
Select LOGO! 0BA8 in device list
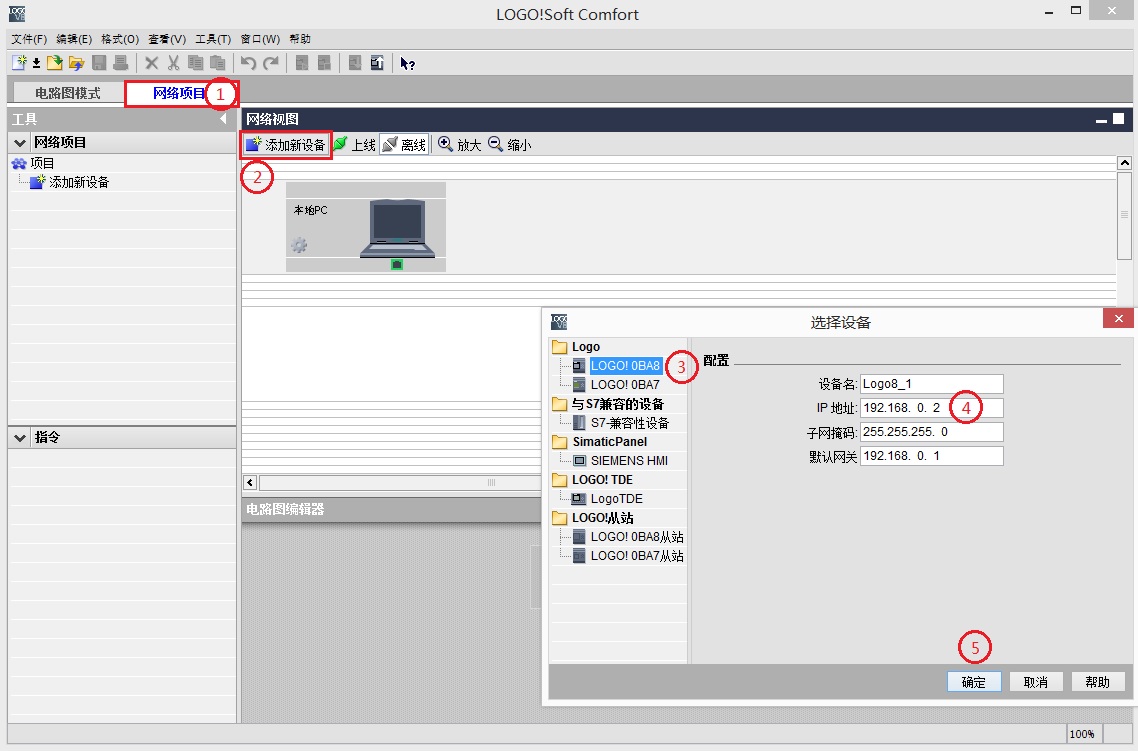[625, 366]
